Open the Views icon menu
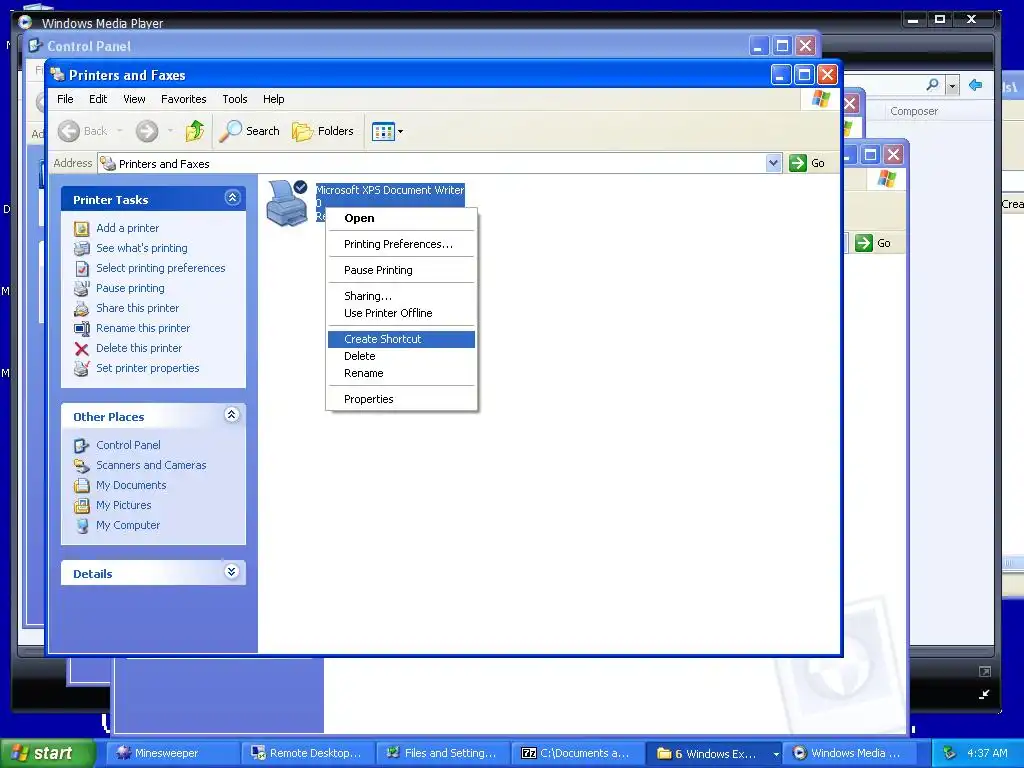Screen dimensions: 1024x768 click(387, 131)
